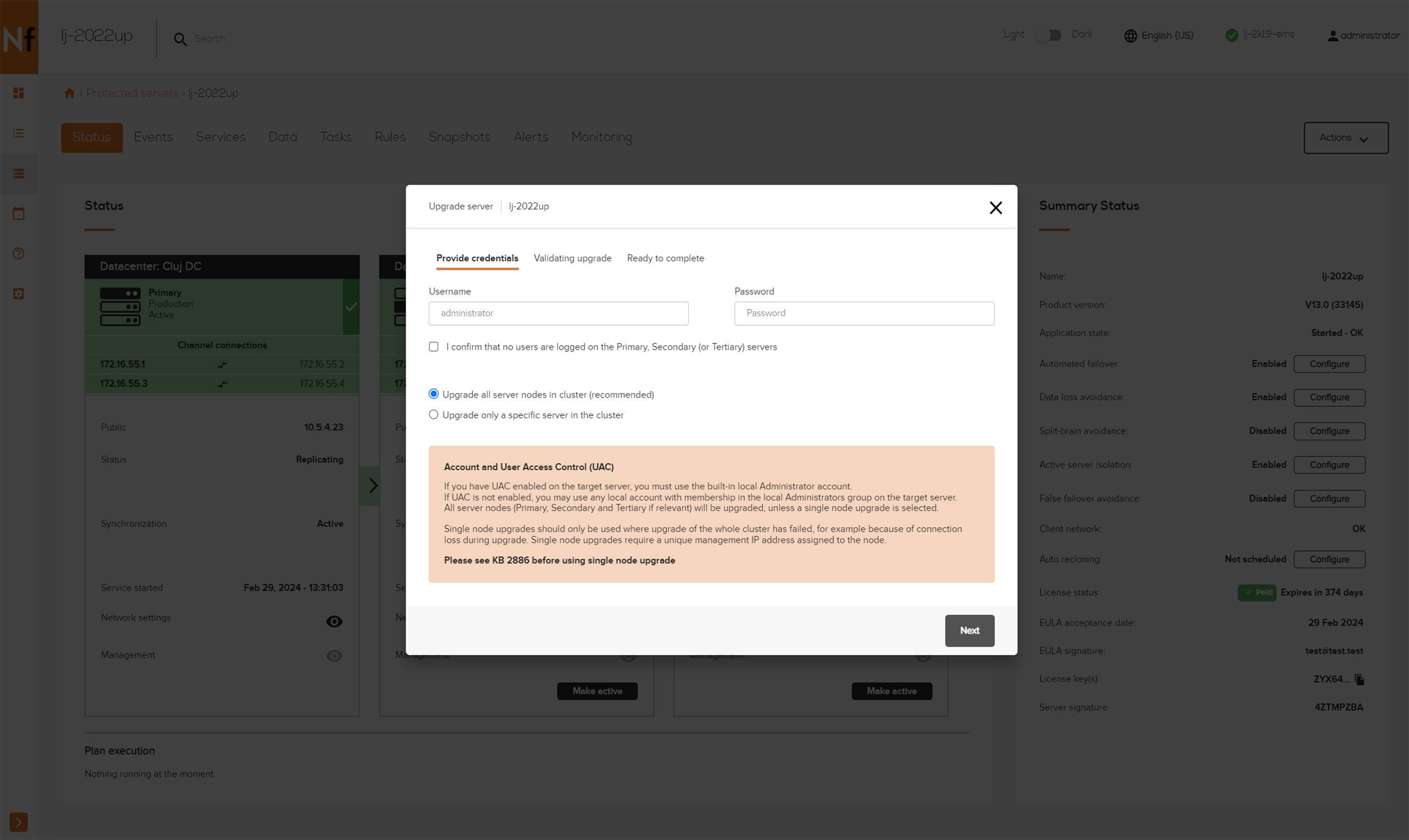Open the English (US) language selector
1409x840 pixels.
pos(1159,35)
